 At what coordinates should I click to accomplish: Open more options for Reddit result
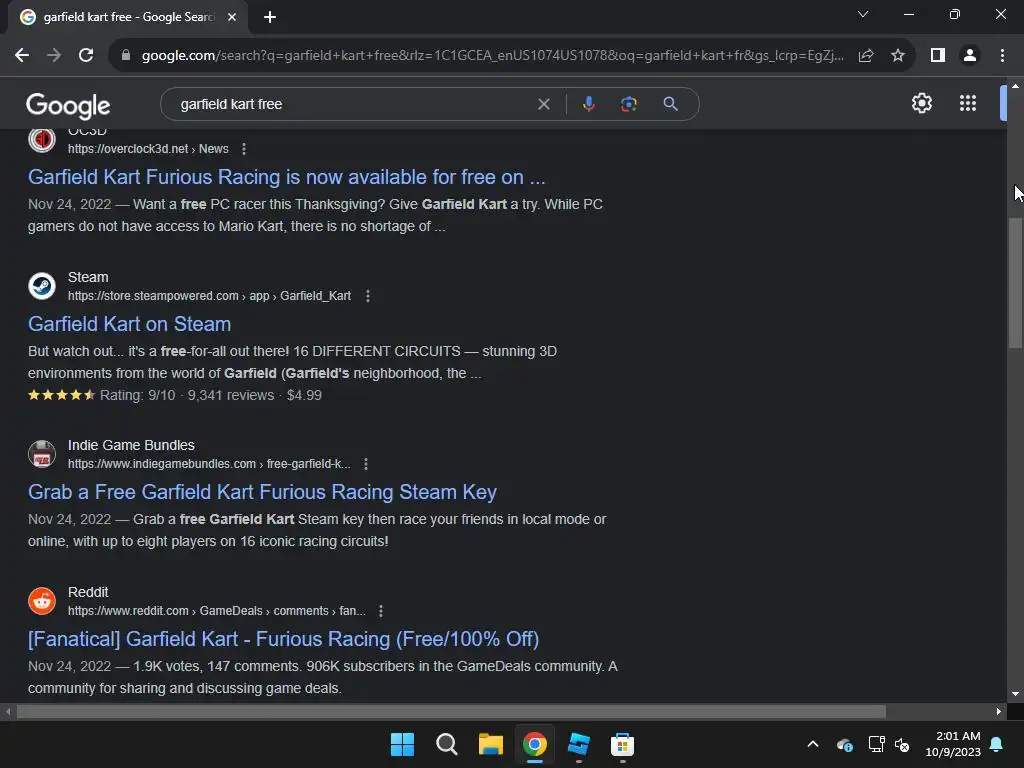[x=381, y=611]
